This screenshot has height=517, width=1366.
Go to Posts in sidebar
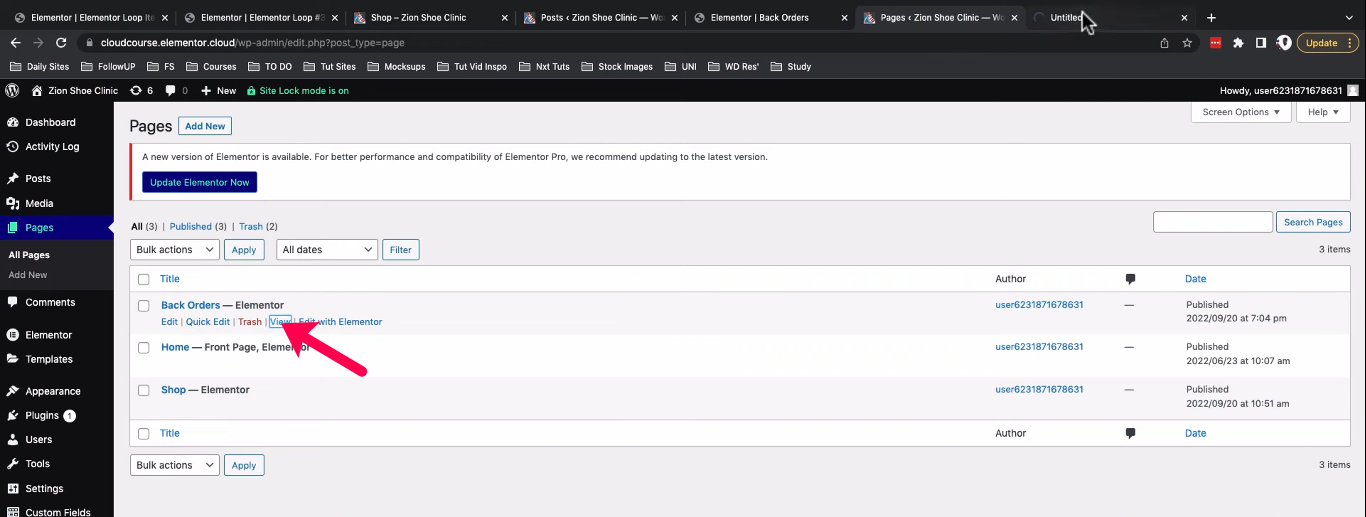point(38,178)
